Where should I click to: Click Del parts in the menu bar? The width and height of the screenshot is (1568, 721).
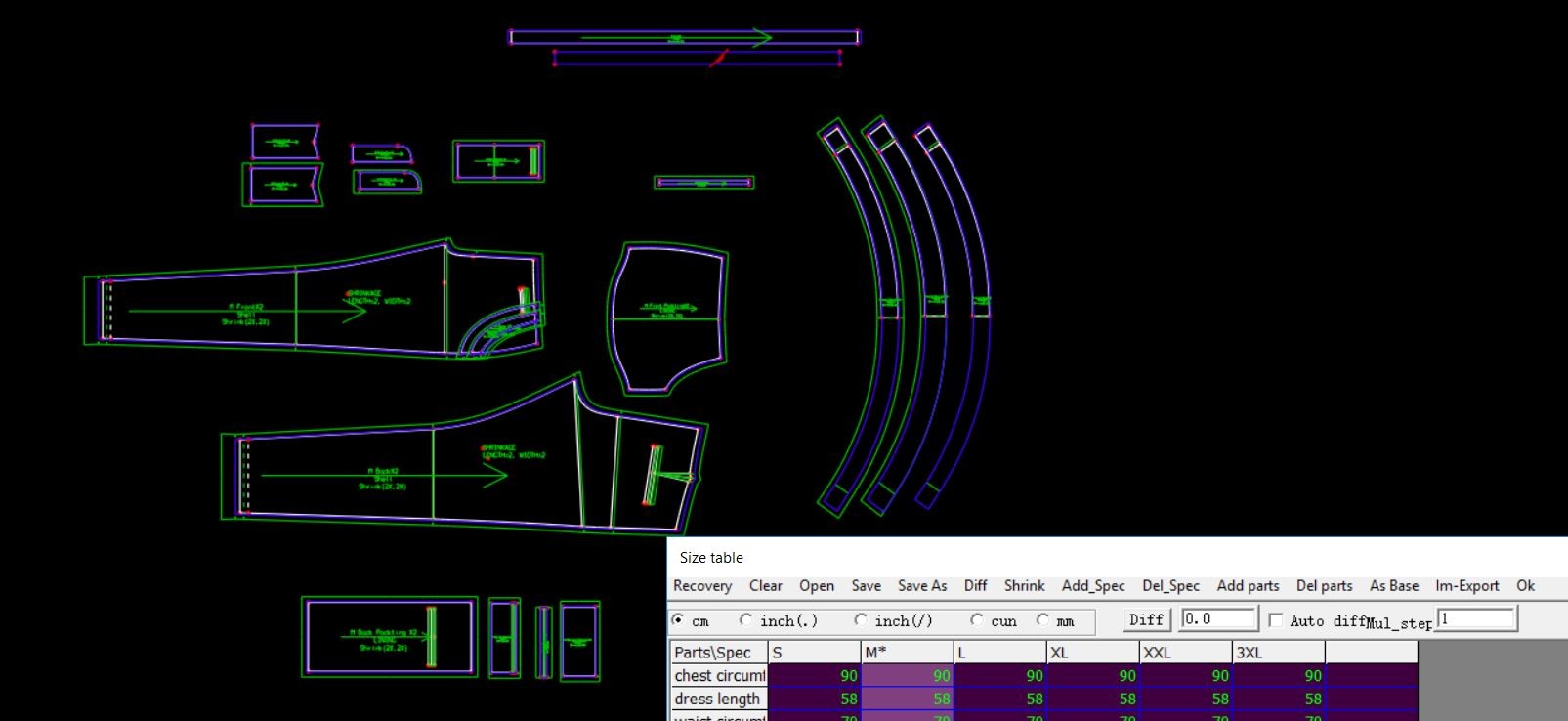[1324, 586]
